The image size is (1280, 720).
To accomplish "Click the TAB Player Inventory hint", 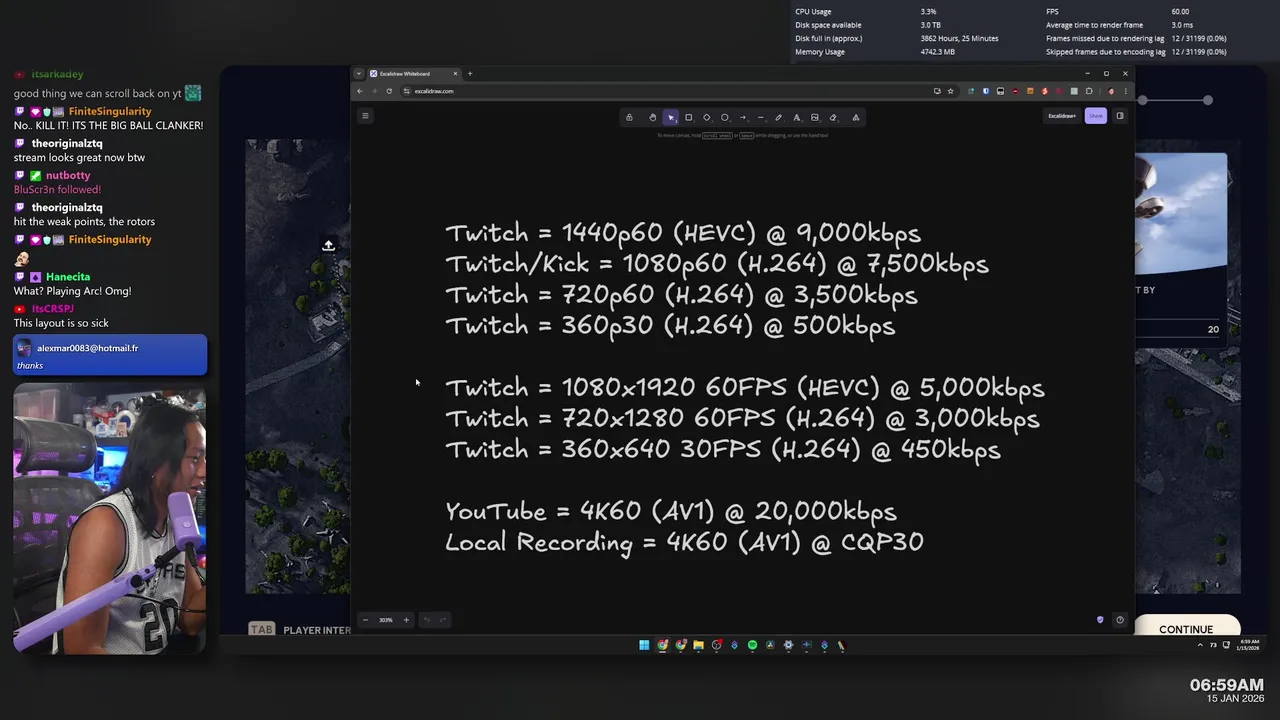I will click(299, 630).
